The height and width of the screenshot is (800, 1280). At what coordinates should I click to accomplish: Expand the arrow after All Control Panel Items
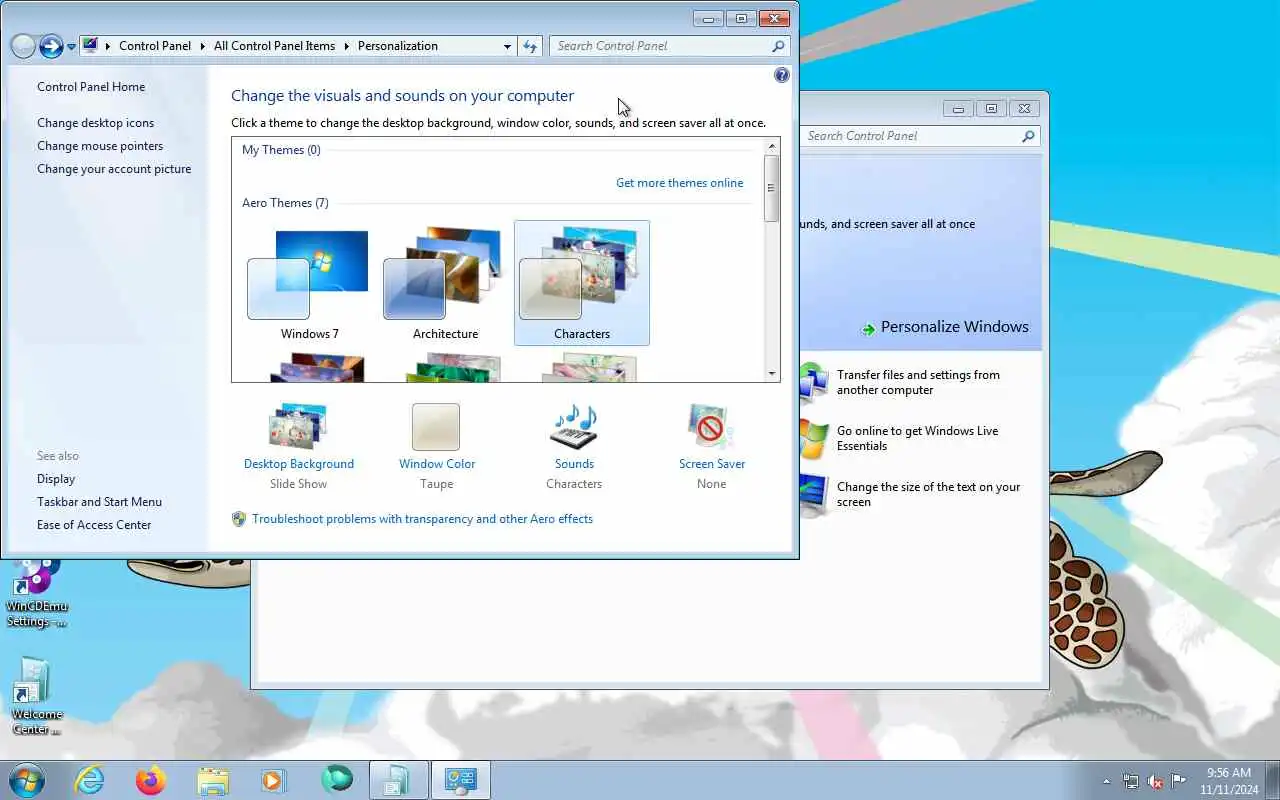347,46
